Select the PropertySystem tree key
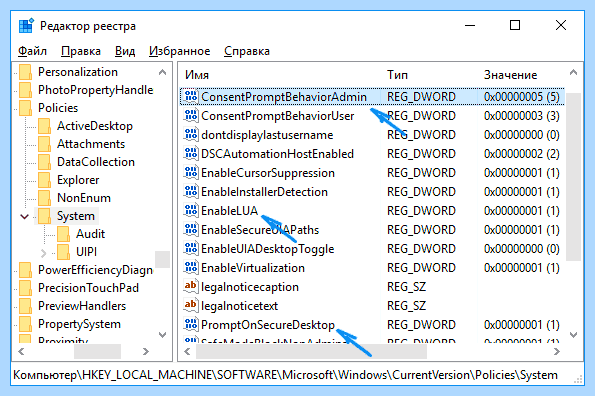Viewport: 595px width, 396px height. (x=79, y=324)
